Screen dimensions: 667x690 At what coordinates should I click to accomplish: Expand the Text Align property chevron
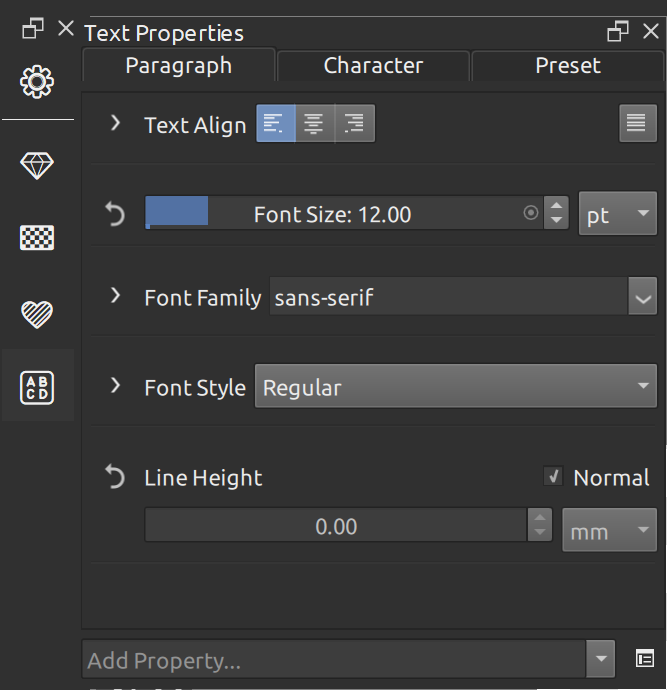point(115,124)
